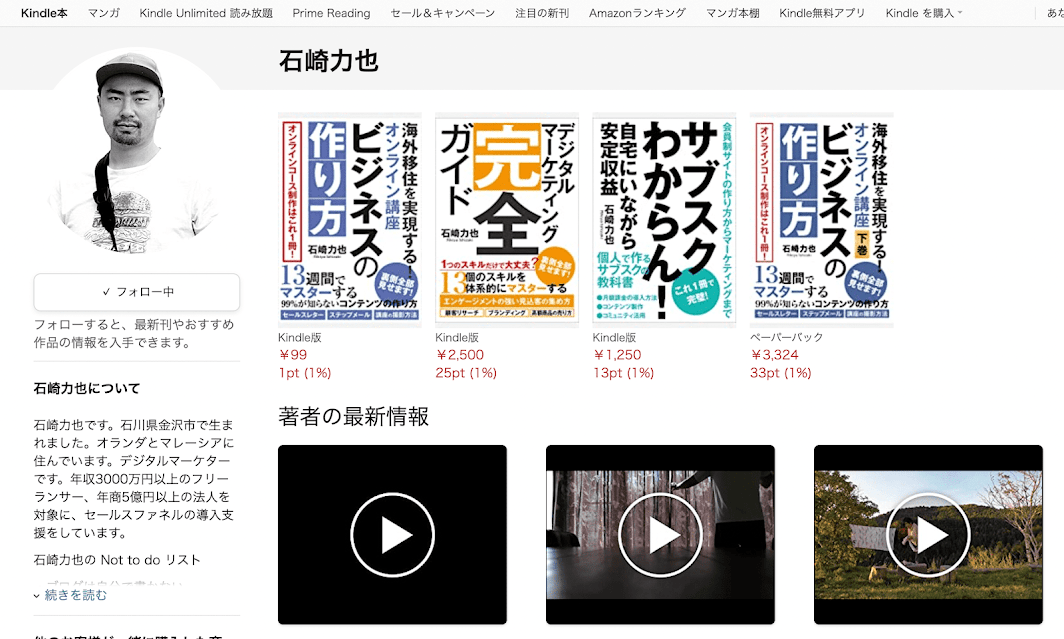Click the ¥1,250 price
This screenshot has width=1064, height=639.
coord(618,355)
